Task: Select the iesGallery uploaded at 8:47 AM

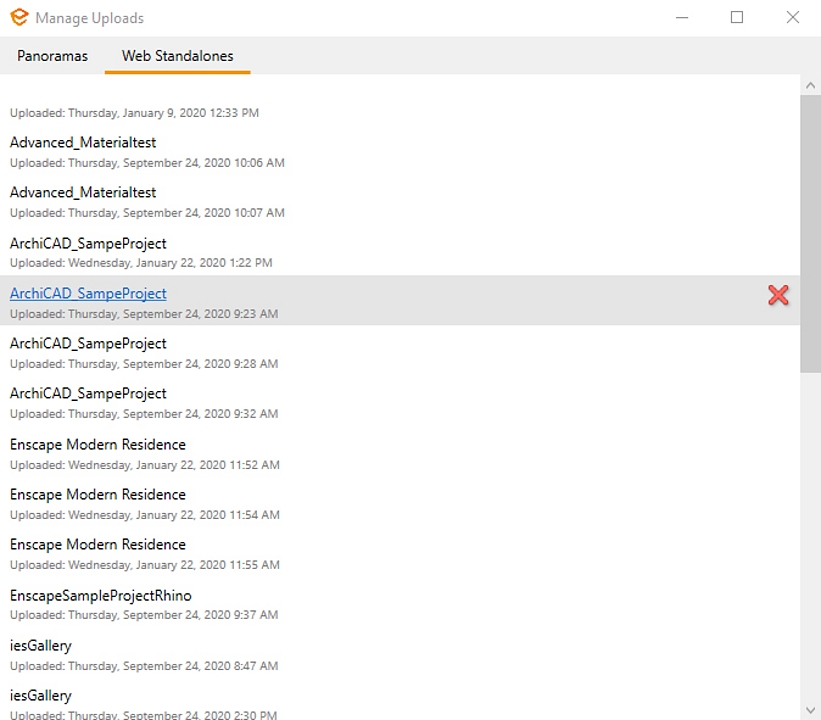Action: [x=41, y=645]
